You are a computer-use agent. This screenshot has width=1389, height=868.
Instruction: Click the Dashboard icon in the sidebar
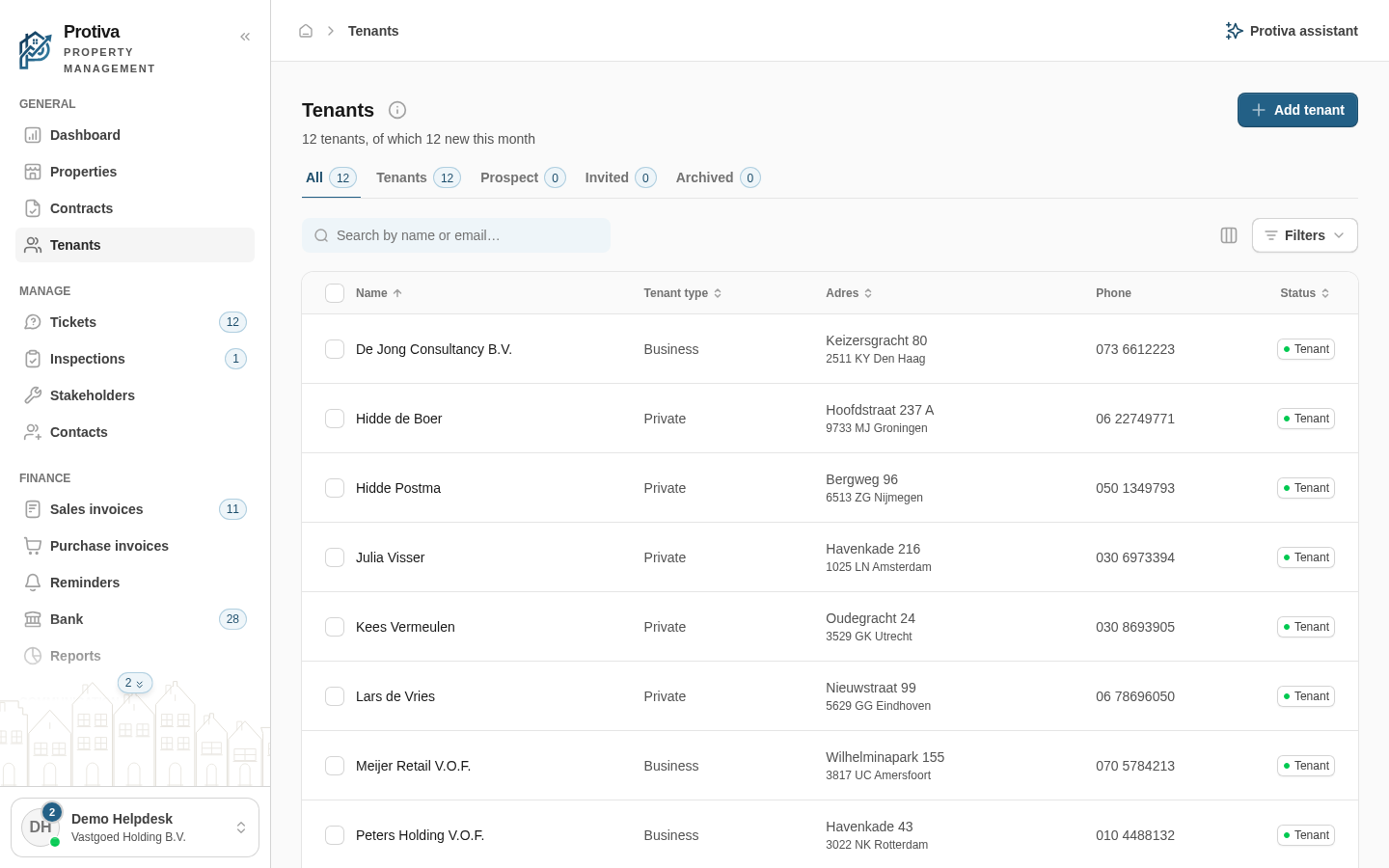pos(33,135)
